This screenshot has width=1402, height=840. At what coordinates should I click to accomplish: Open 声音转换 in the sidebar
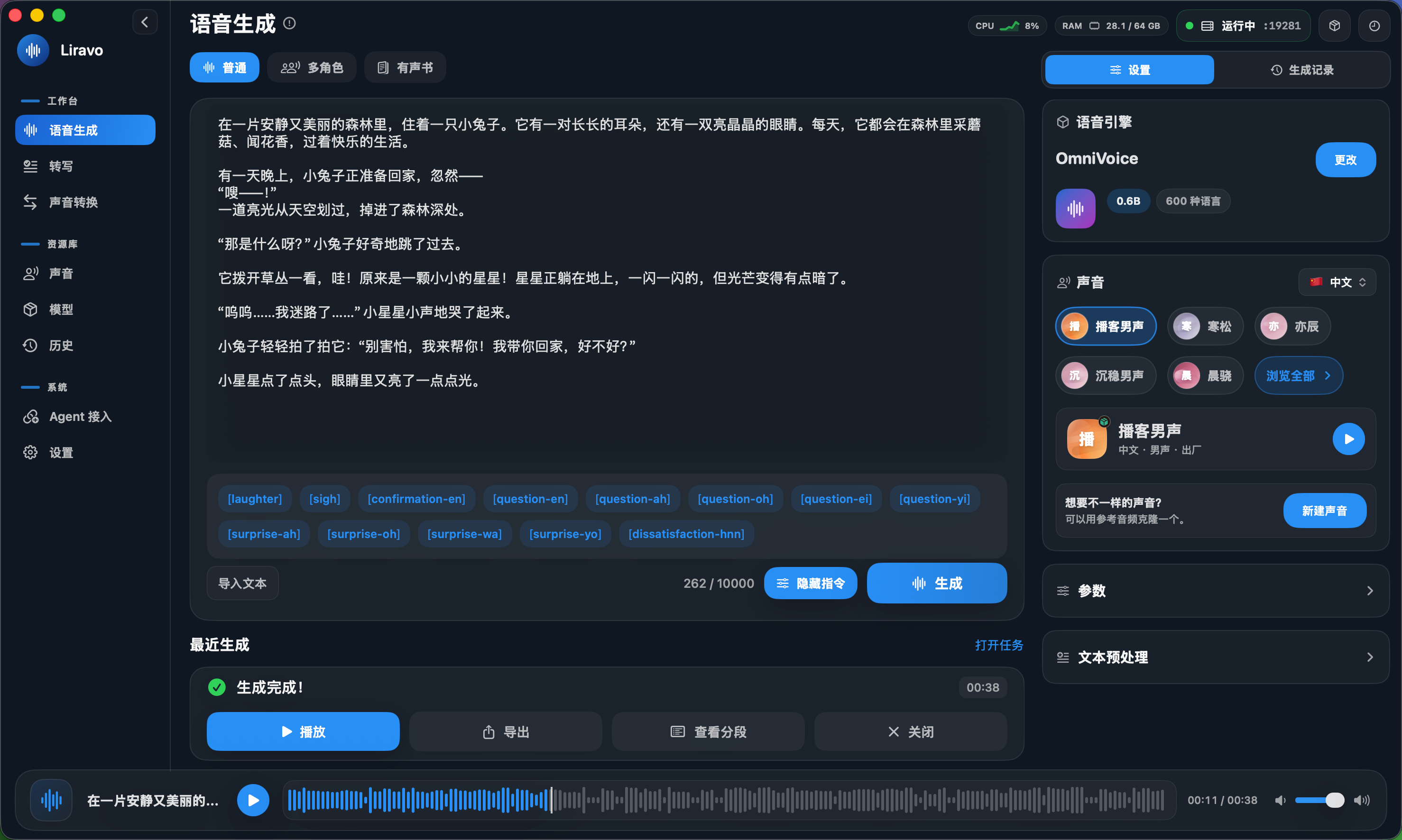(x=85, y=202)
